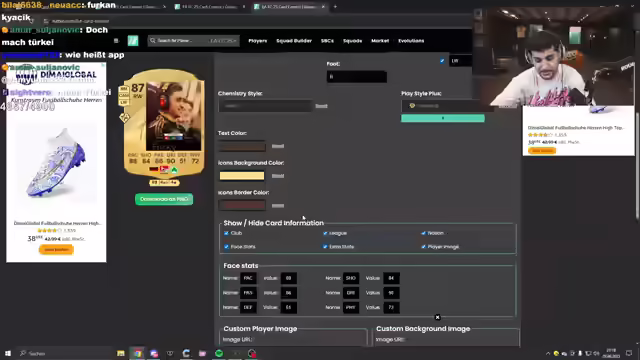Click the Search for Player field

[x=193, y=41]
